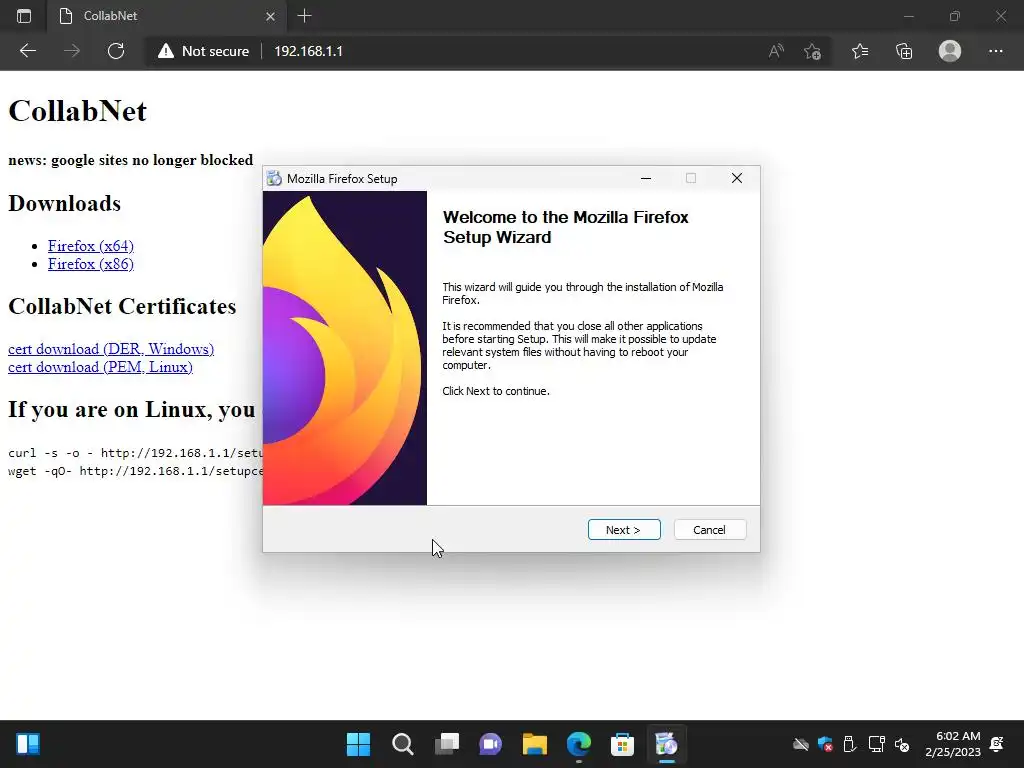The height and width of the screenshot is (768, 1024).
Task: Open the notification center icon
Action: click(x=997, y=744)
